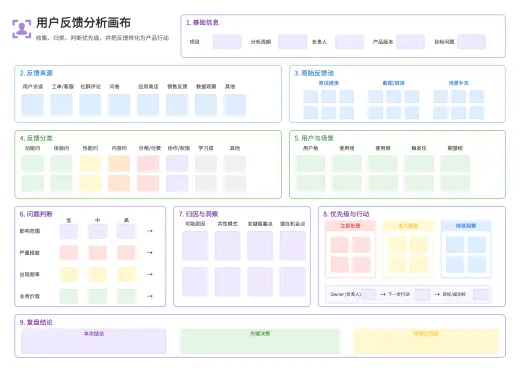Click the note below 问卷

119,105
